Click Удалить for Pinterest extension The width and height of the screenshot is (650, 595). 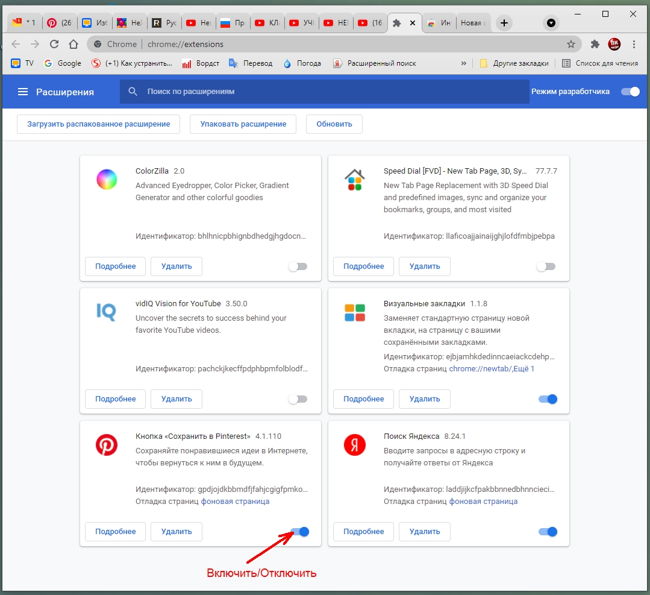[176, 532]
